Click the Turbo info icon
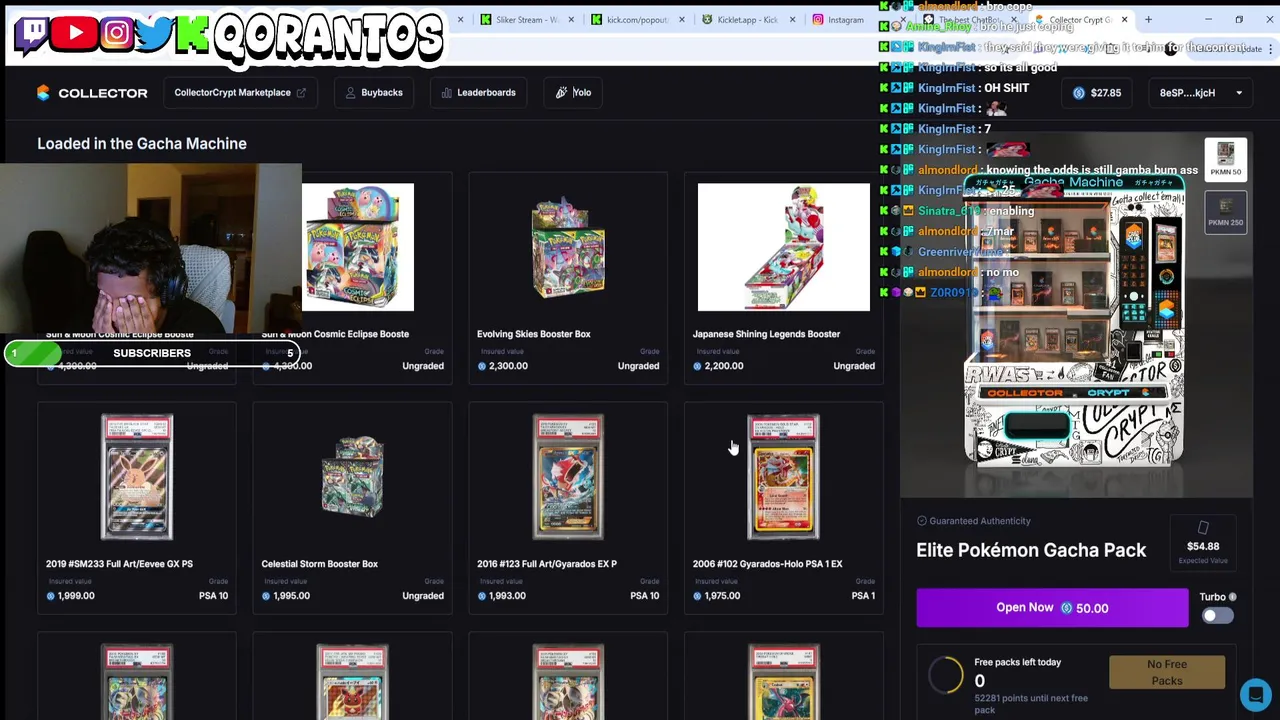The height and width of the screenshot is (720, 1280). pyautogui.click(x=1232, y=597)
